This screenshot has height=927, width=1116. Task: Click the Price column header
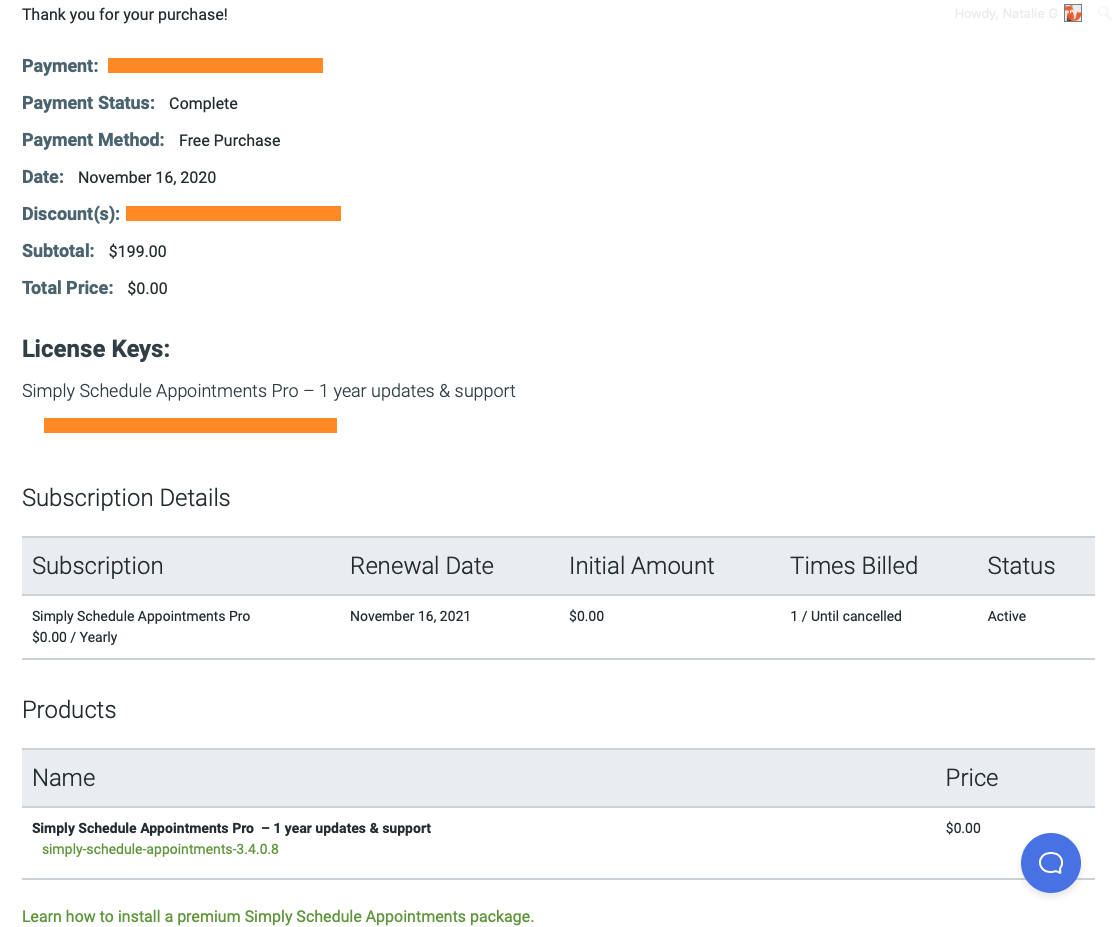coord(970,777)
